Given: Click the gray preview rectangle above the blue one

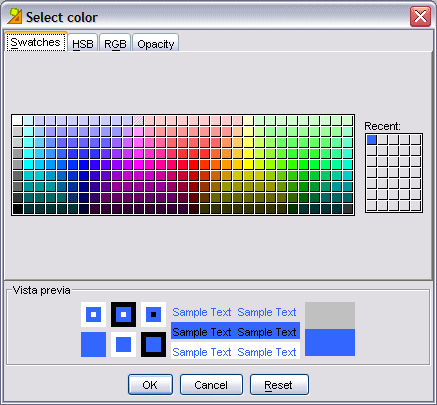Looking at the screenshot, I should coord(330,315).
